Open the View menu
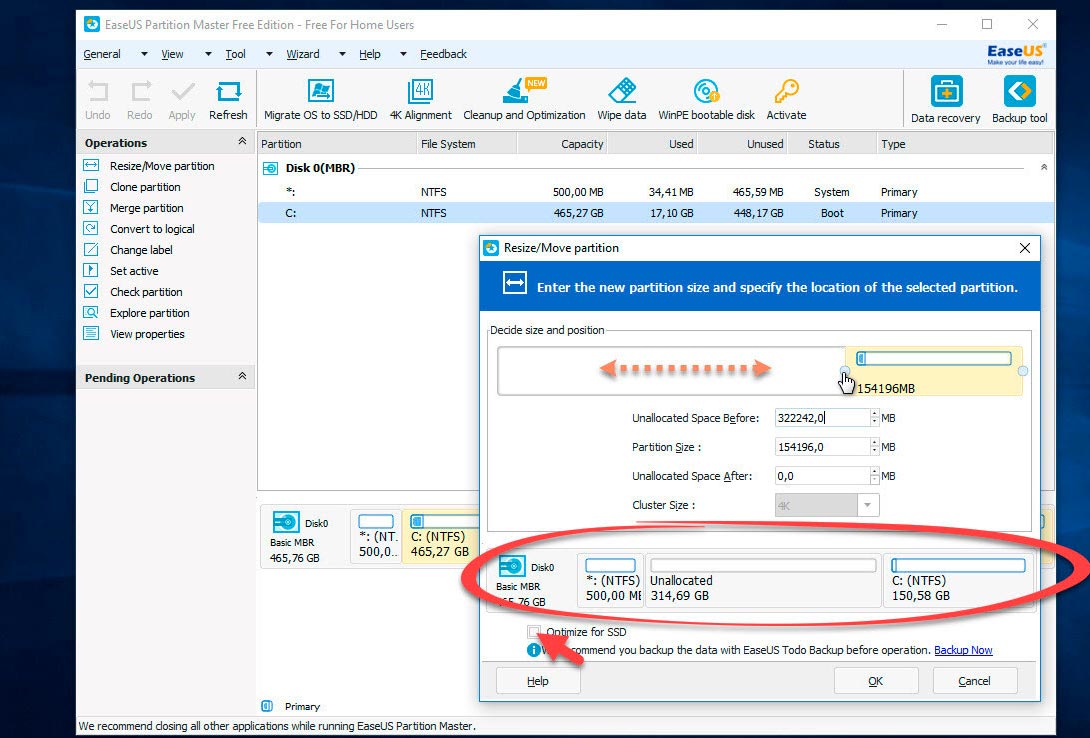1090x738 pixels. (172, 54)
